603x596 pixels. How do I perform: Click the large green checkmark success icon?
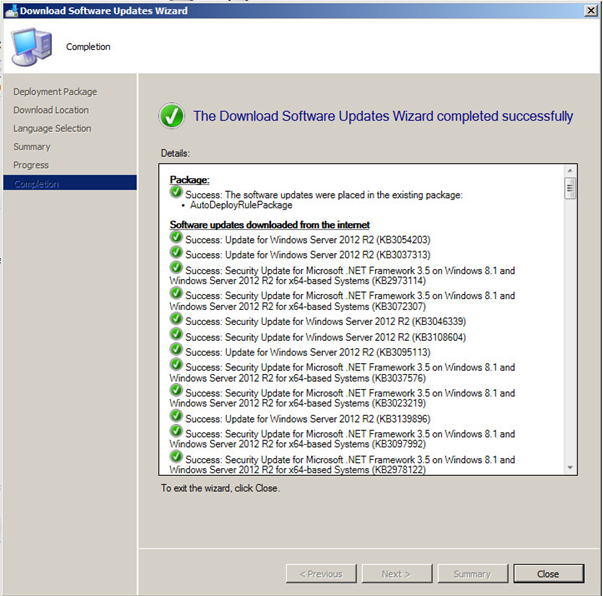point(172,116)
